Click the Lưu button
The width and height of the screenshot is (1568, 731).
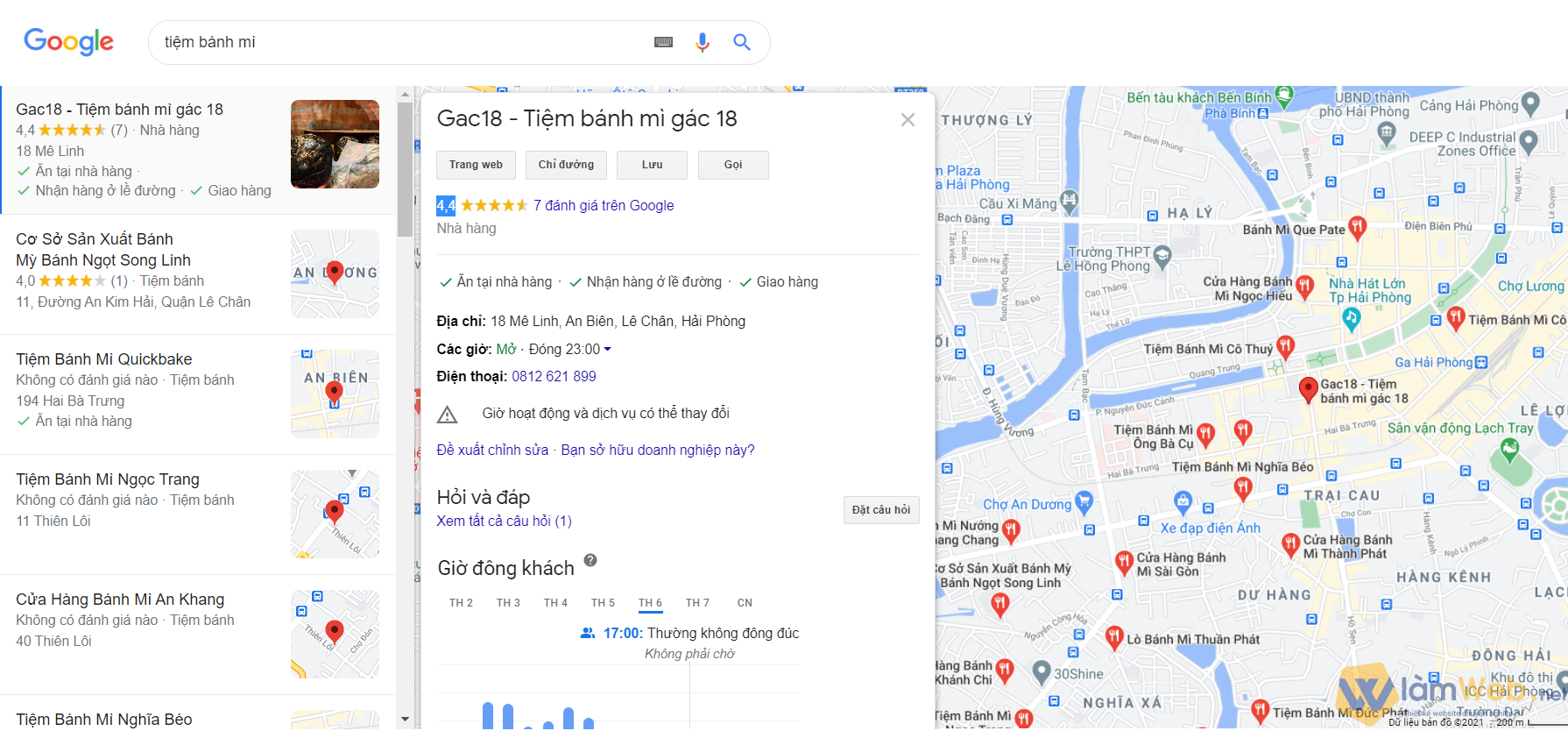pos(652,165)
